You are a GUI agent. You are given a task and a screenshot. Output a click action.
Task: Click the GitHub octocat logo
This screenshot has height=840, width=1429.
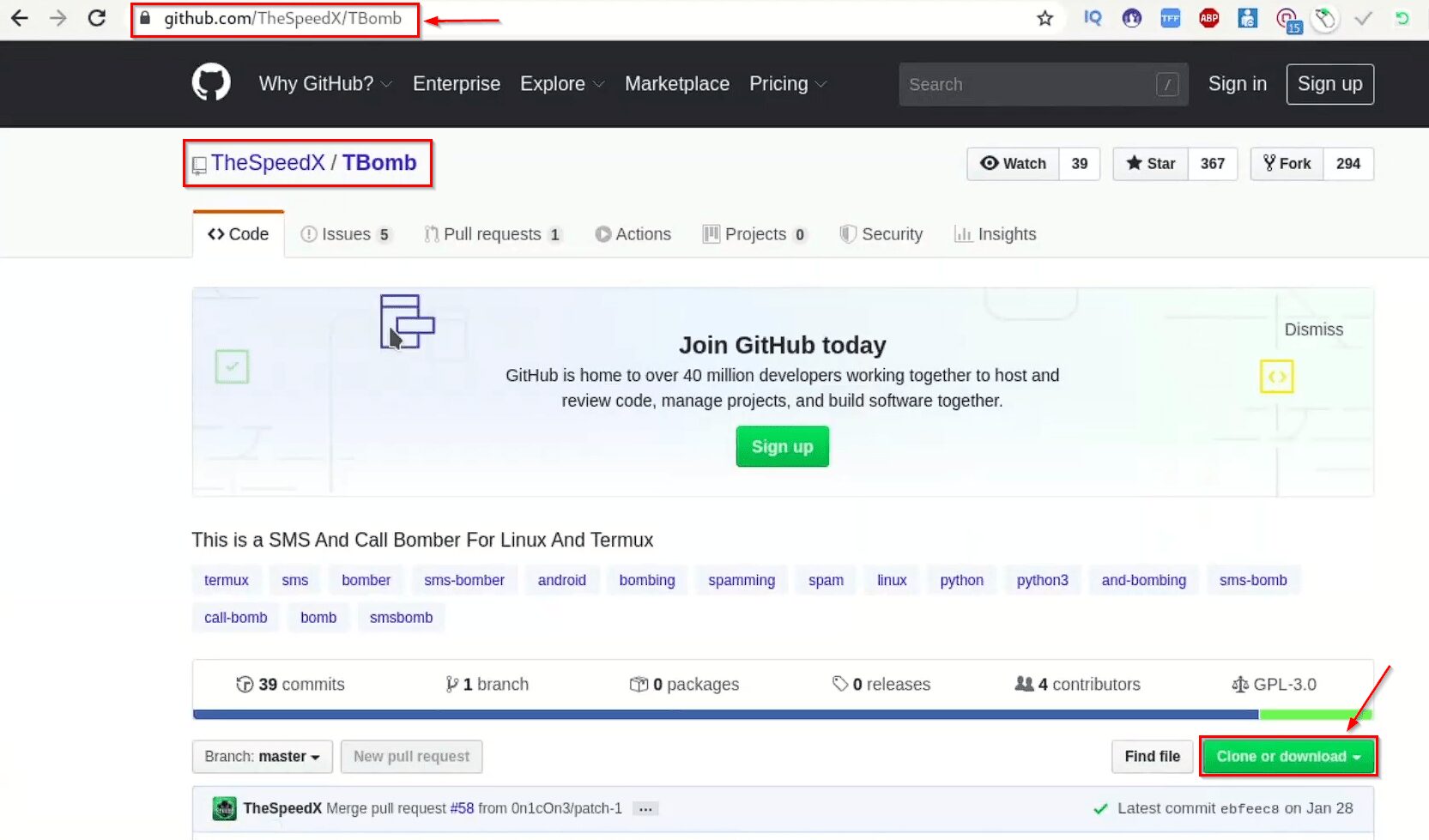coord(211,83)
